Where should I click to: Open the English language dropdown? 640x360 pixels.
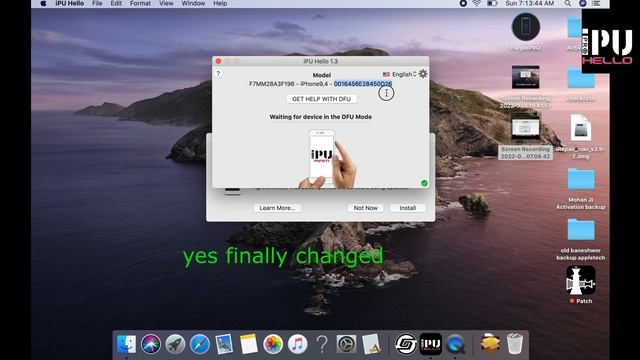pyautogui.click(x=399, y=74)
